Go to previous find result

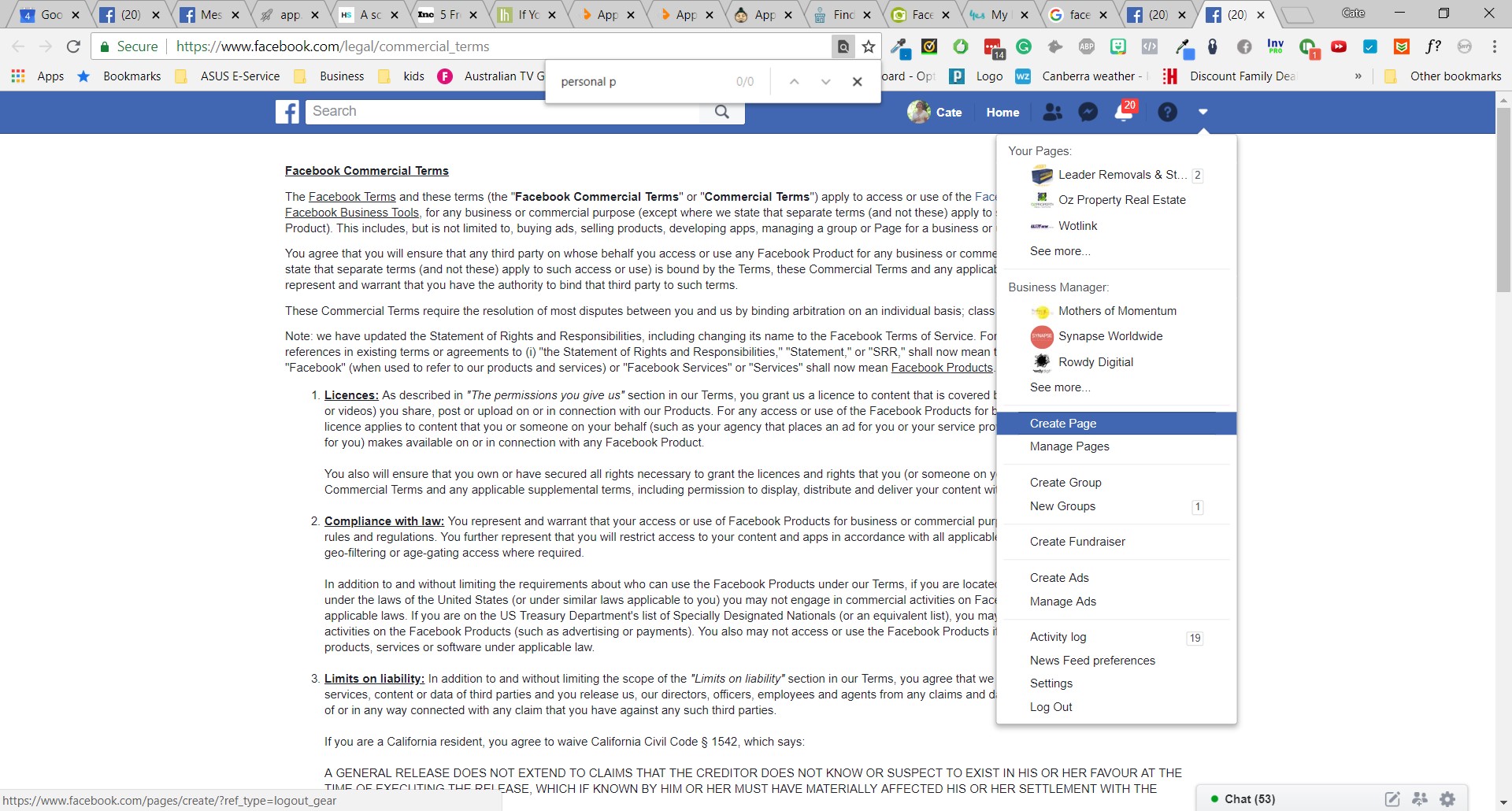(795, 81)
